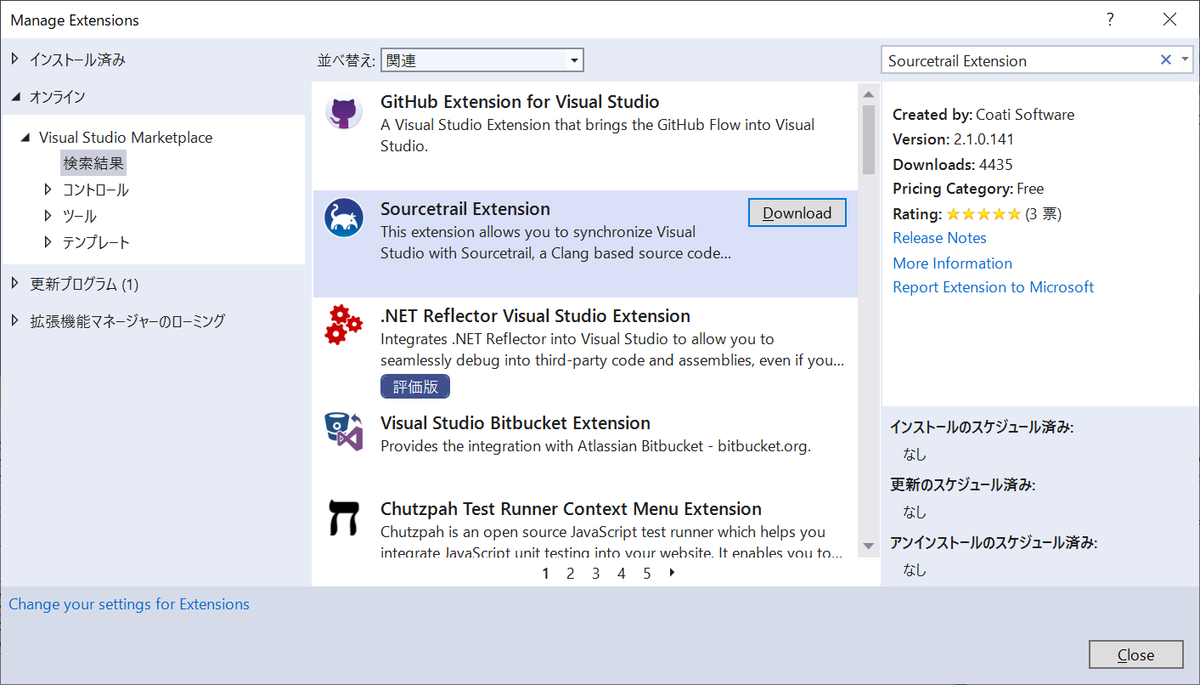This screenshot has width=1200, height=685.
Task: Click the Visual Studio Bitbucket Extension icon
Action: click(344, 432)
